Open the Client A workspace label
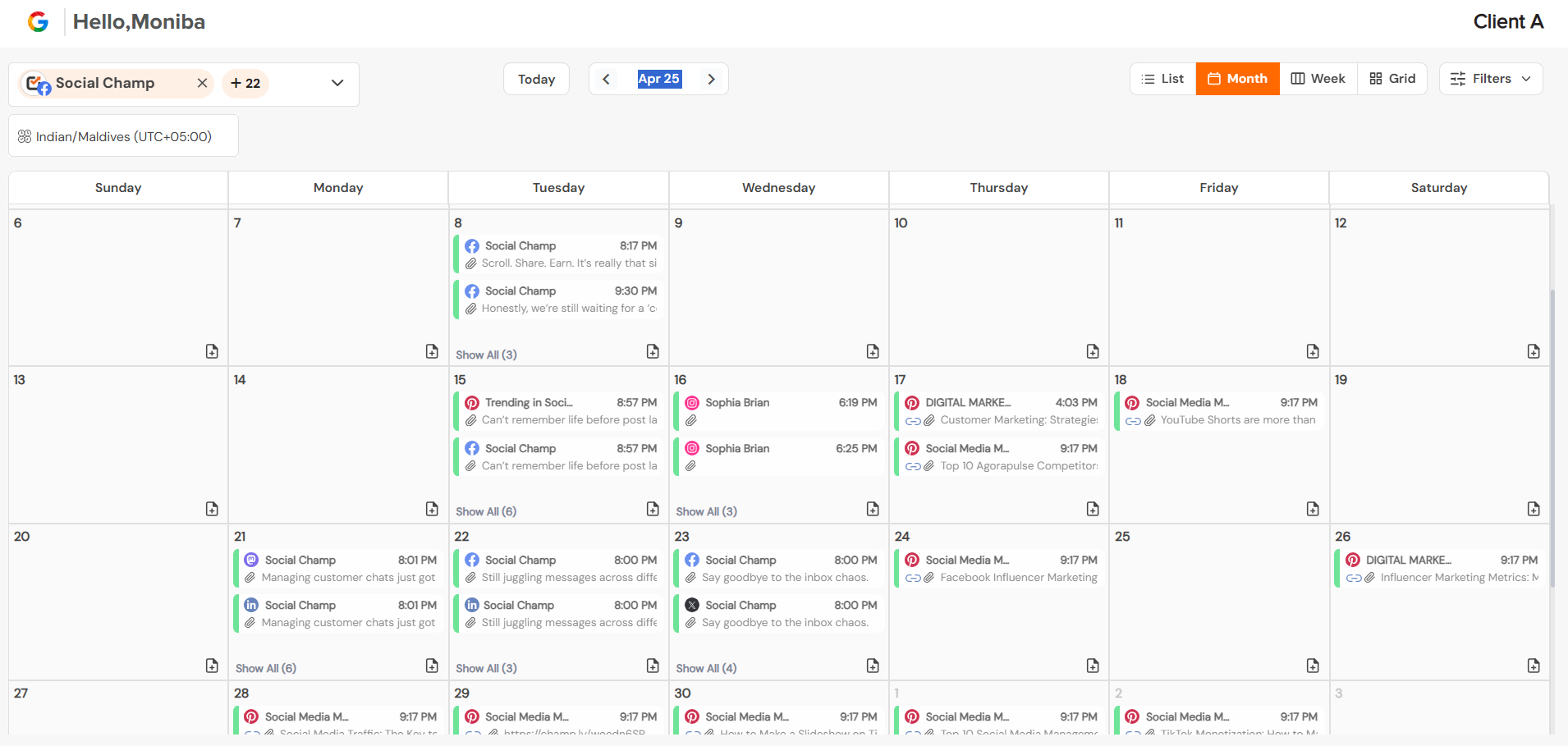This screenshot has height=746, width=1568. tap(1508, 22)
